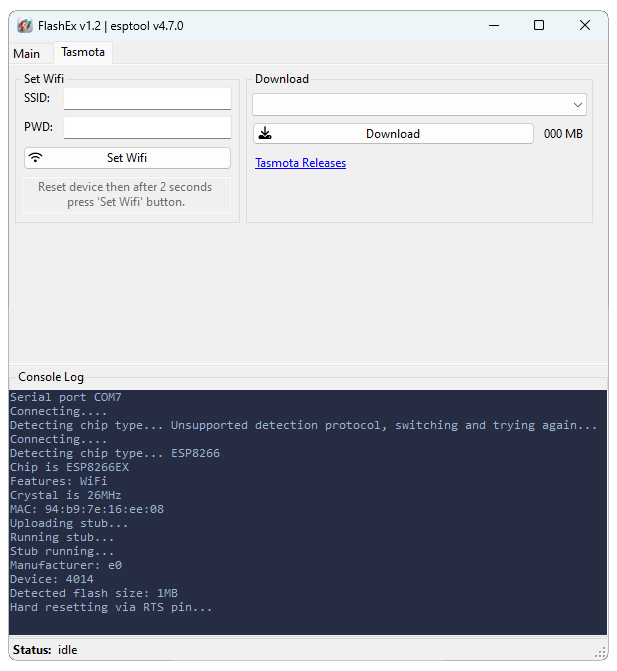Image resolution: width=617 pixels, height=671 pixels.
Task: Click the download arrow icon
Action: (x=265, y=134)
